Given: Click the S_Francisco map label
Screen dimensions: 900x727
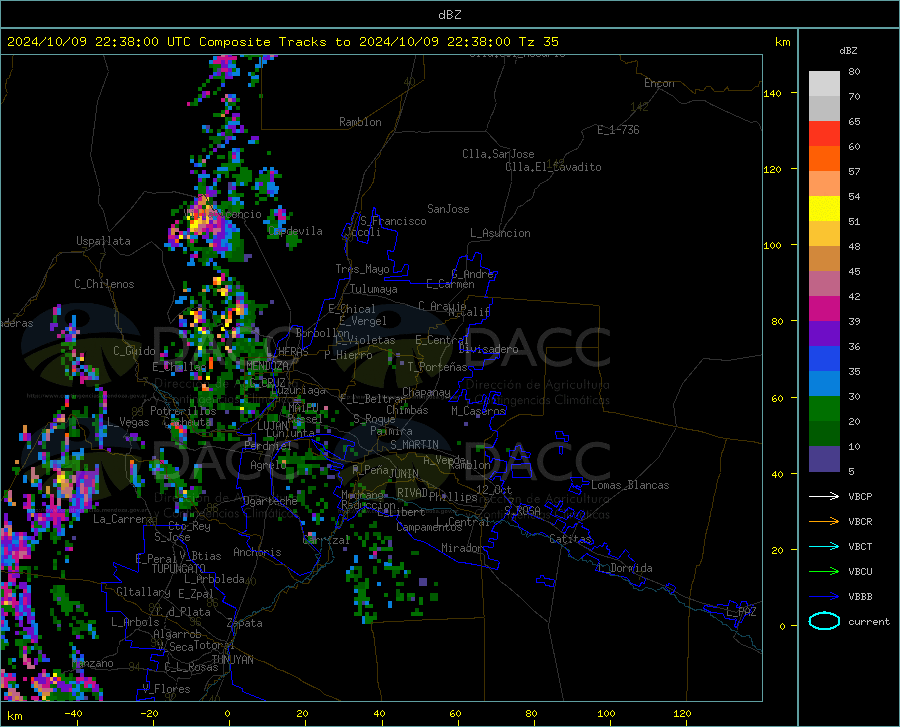Looking at the screenshot, I should 393,221.
